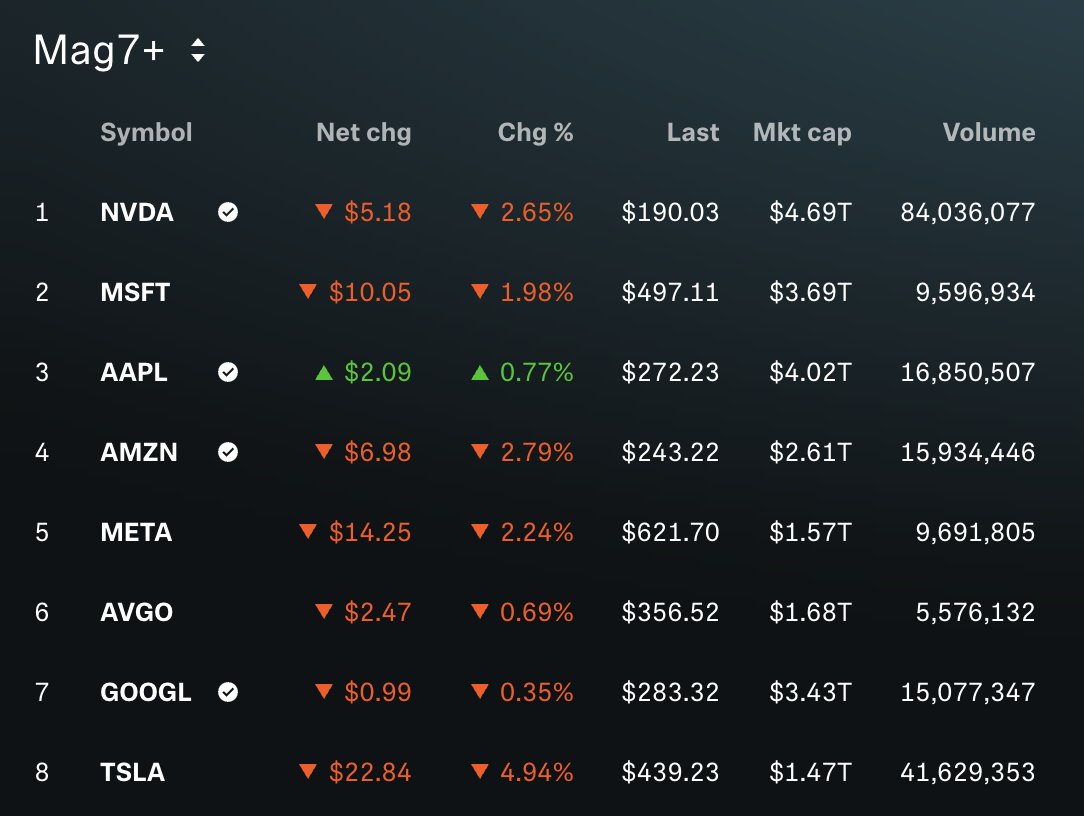Viewport: 1084px width, 816px height.
Task: Select the AVGO symbol
Action: tap(136, 612)
